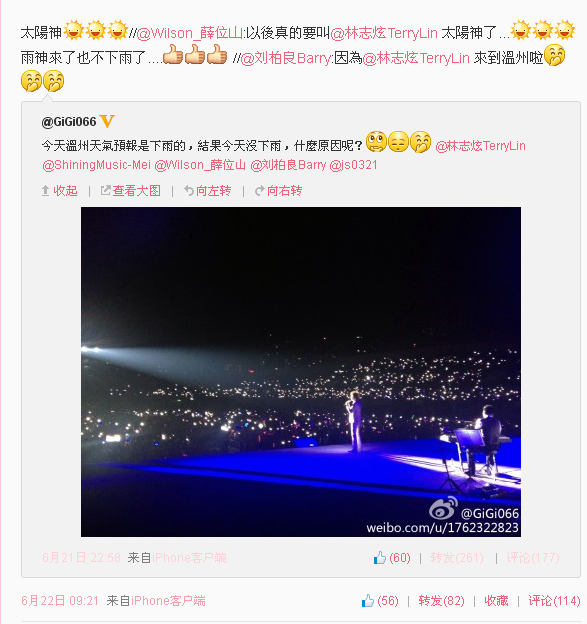Open the @GiGi066 profile name
This screenshot has height=624, width=587.
click(x=69, y=121)
